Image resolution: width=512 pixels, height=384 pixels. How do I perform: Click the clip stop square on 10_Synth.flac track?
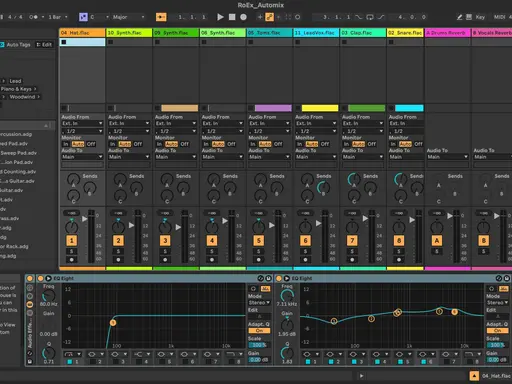click(x=111, y=42)
